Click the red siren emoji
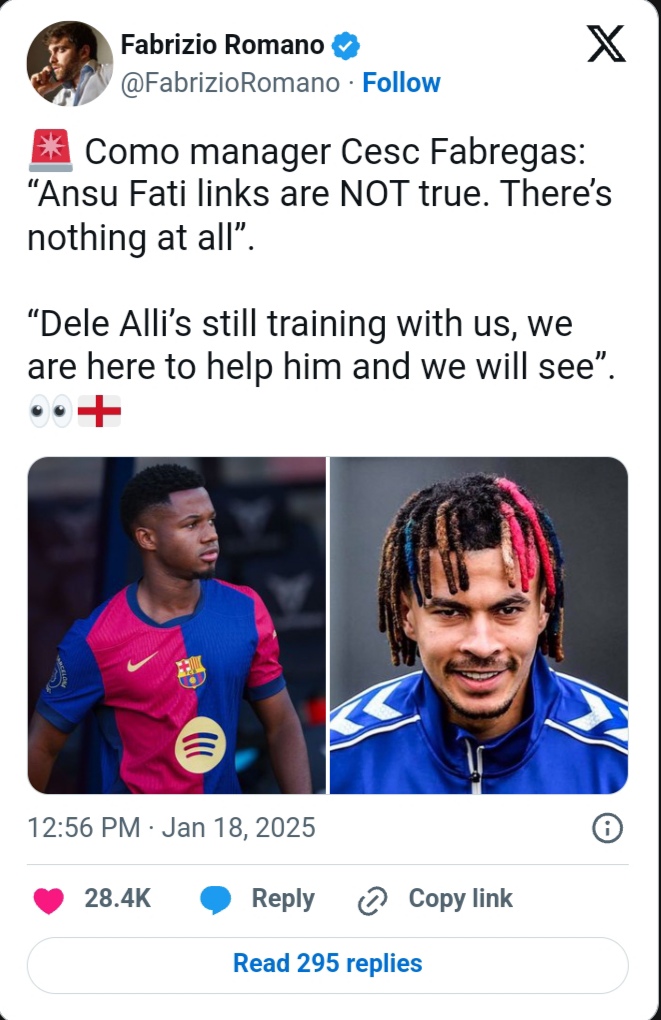The image size is (661, 1020). pyautogui.click(x=50, y=150)
